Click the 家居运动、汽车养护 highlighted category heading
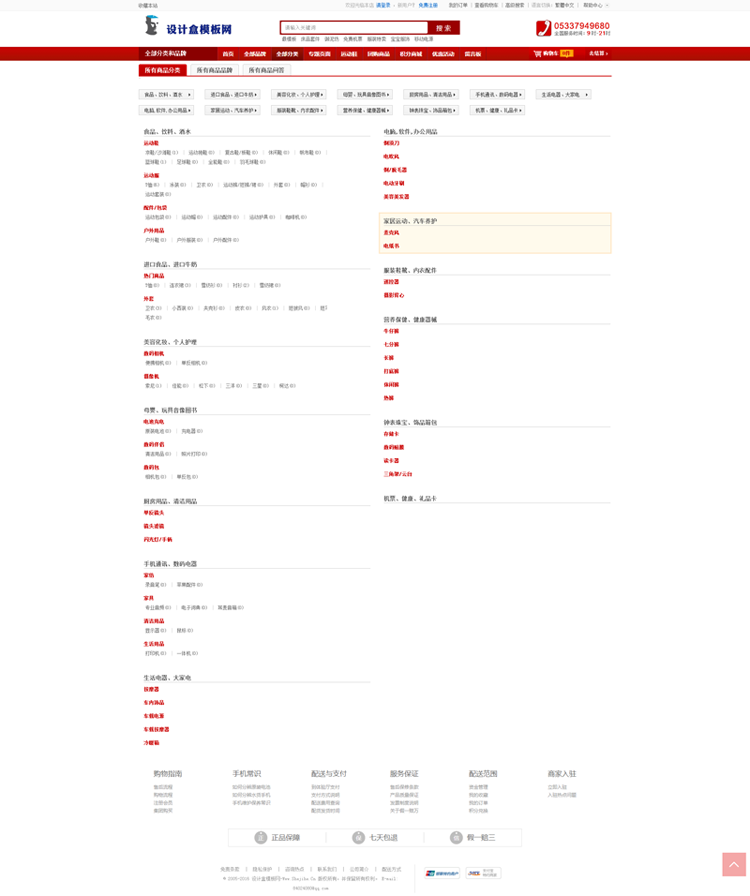Viewport: 750px width, 896px height. (x=410, y=221)
